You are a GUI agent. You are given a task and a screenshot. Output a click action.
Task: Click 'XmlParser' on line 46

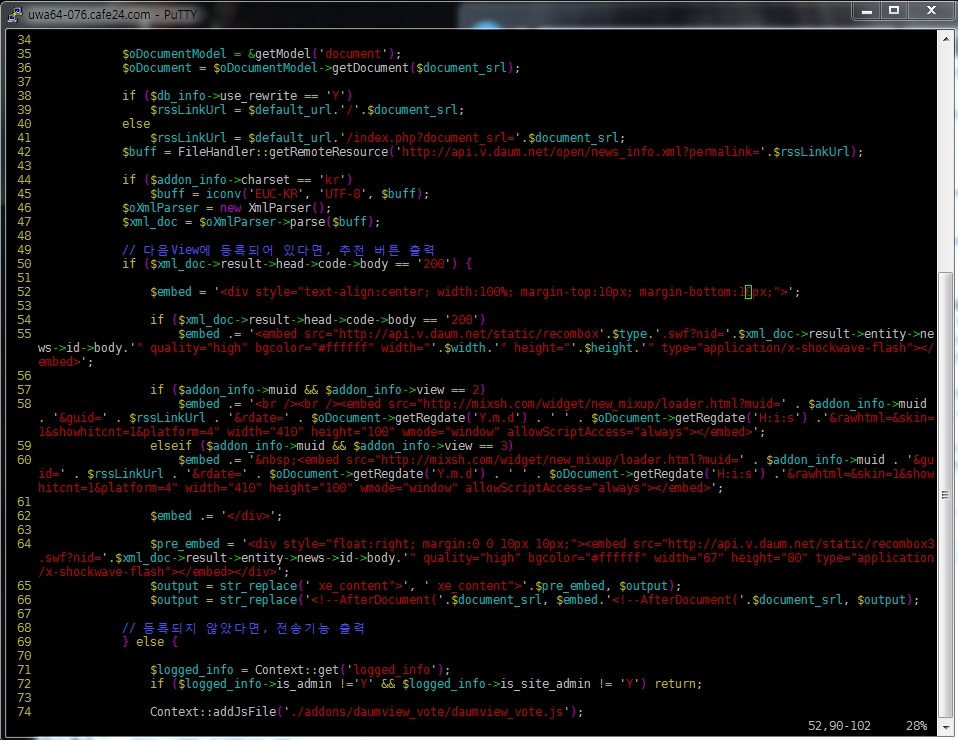click(279, 208)
